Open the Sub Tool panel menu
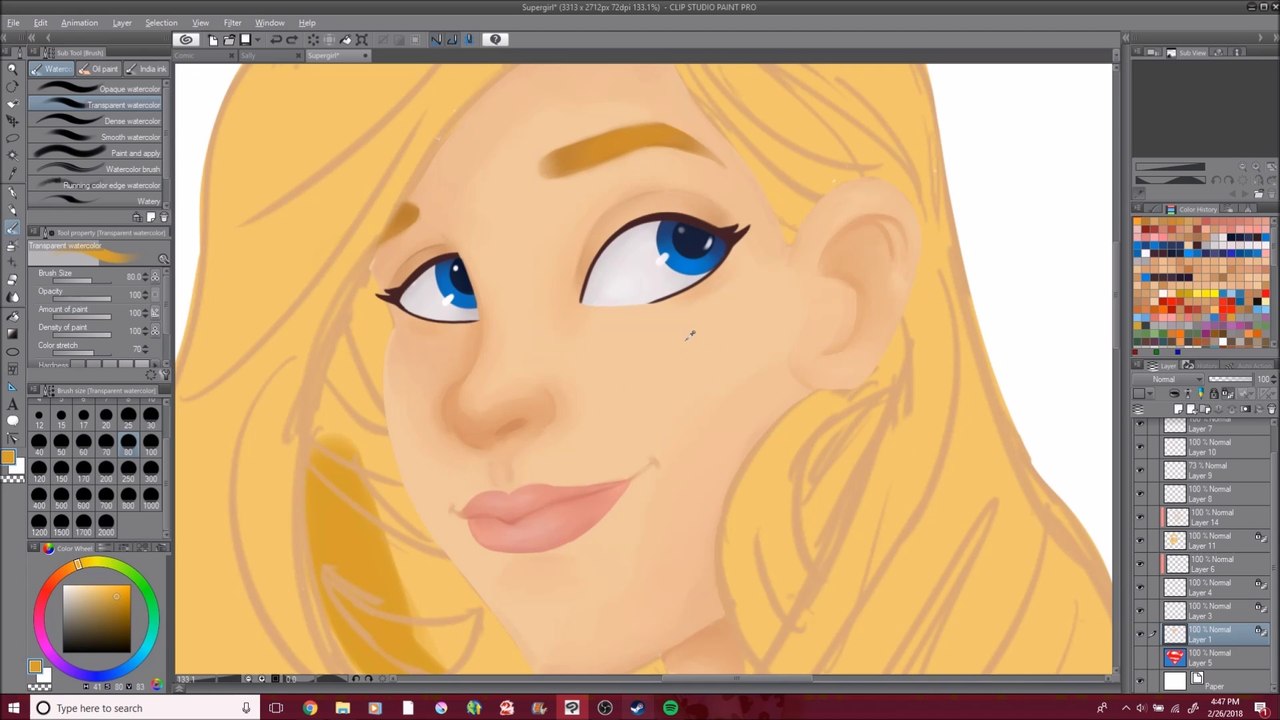Image resolution: width=1280 pixels, height=720 pixels. pyautogui.click(x=31, y=52)
